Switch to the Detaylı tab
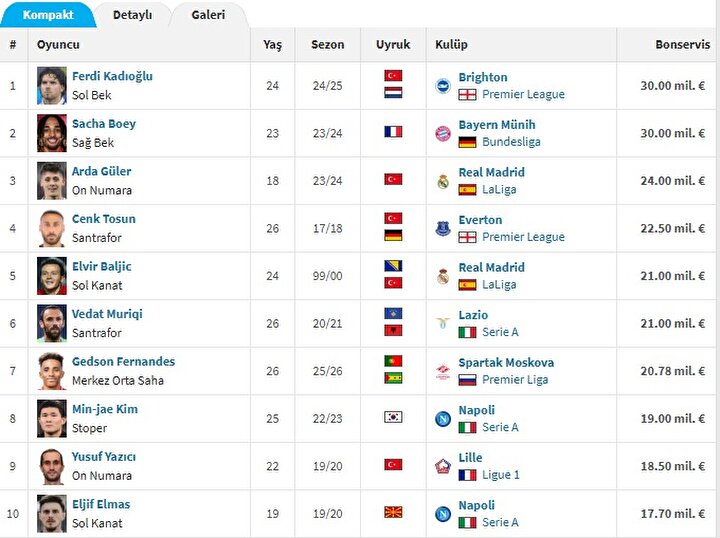Image resolution: width=720 pixels, height=538 pixels. [132, 15]
